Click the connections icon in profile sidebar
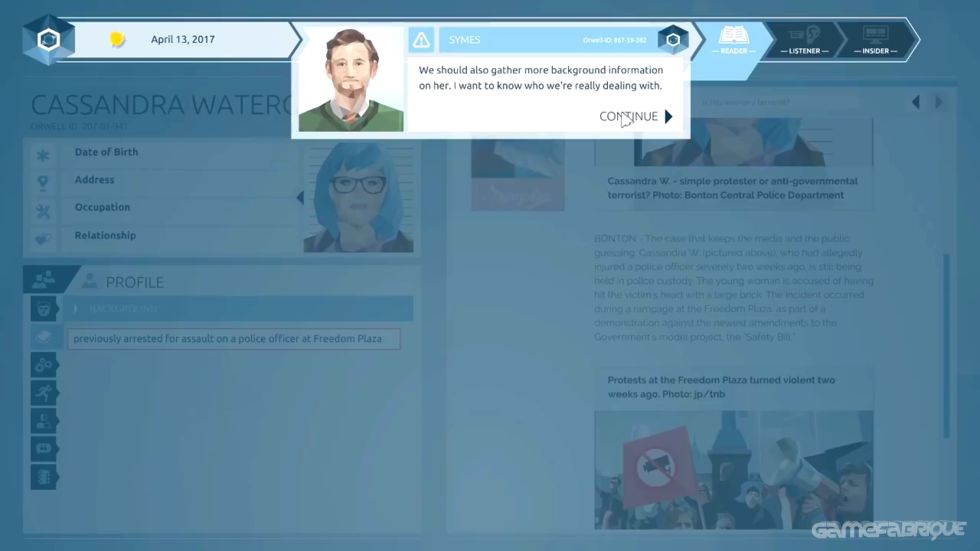This screenshot has height=551, width=980. pyautogui.click(x=43, y=365)
